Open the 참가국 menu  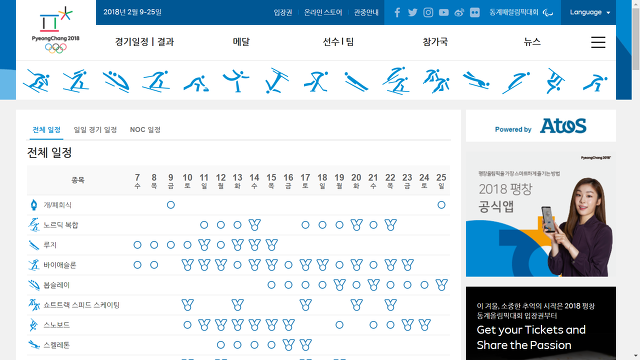[x=435, y=42]
